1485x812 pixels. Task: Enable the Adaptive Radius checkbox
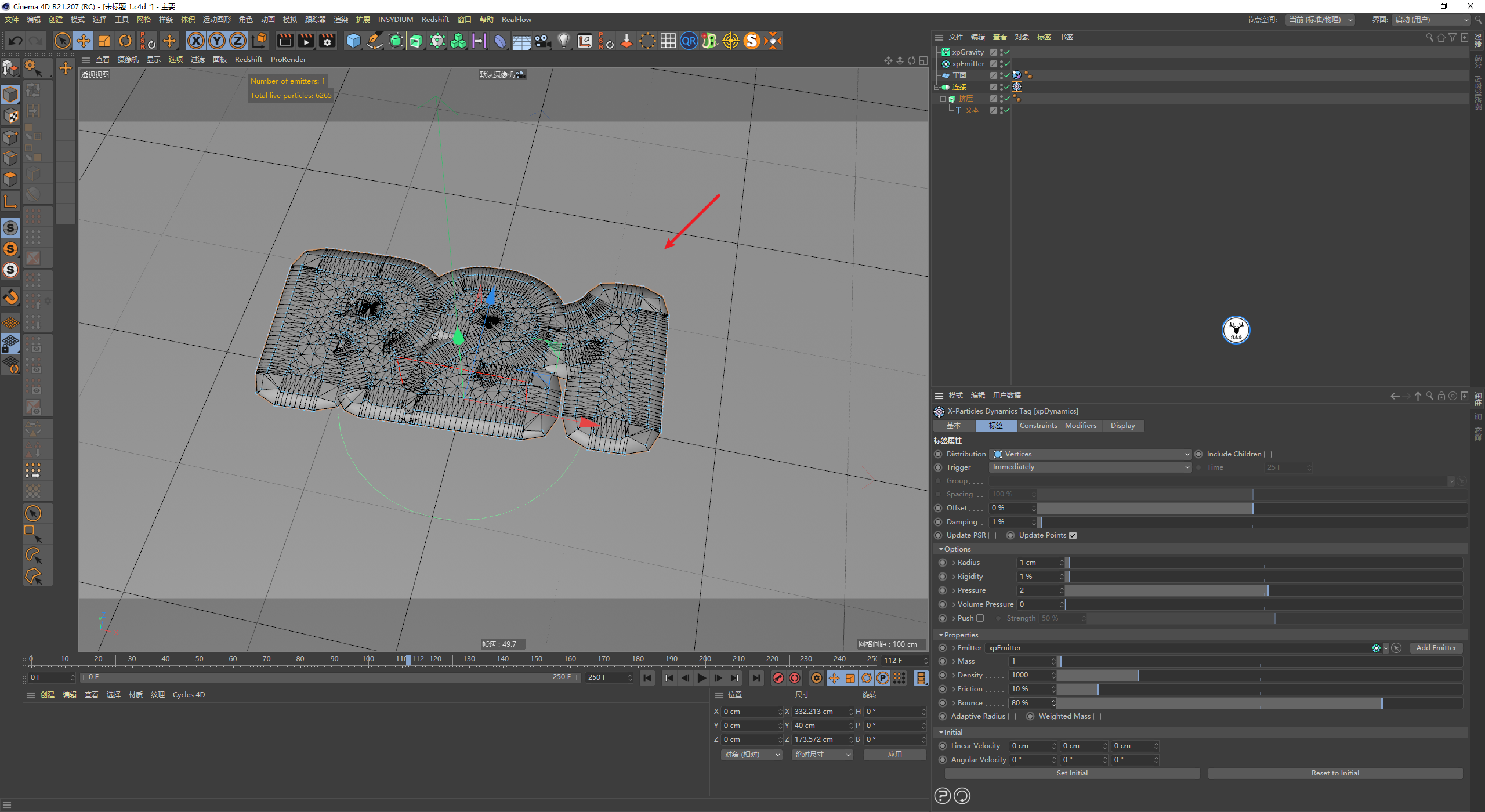[1012, 716]
